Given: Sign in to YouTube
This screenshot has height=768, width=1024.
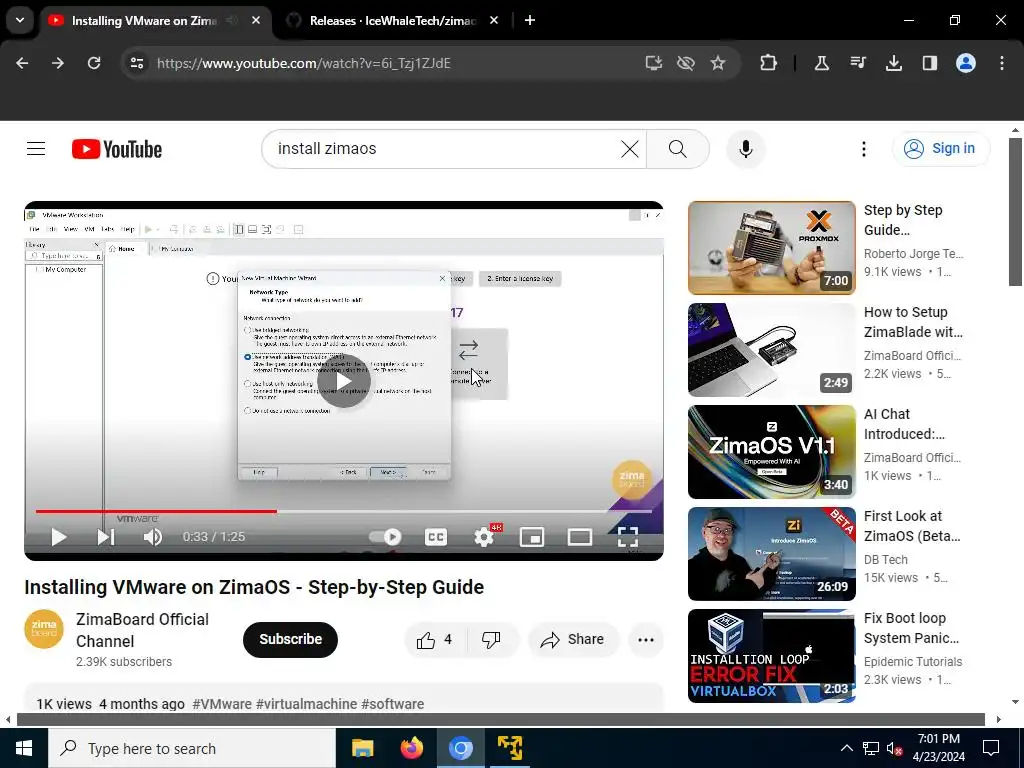Looking at the screenshot, I should (x=940, y=149).
